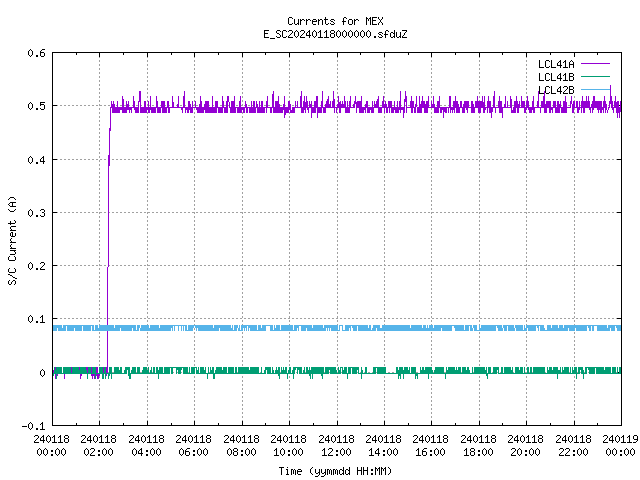Click the filename subtitle E_SC20240118000000.sfduZ
640x480 pixels.
(335, 34)
